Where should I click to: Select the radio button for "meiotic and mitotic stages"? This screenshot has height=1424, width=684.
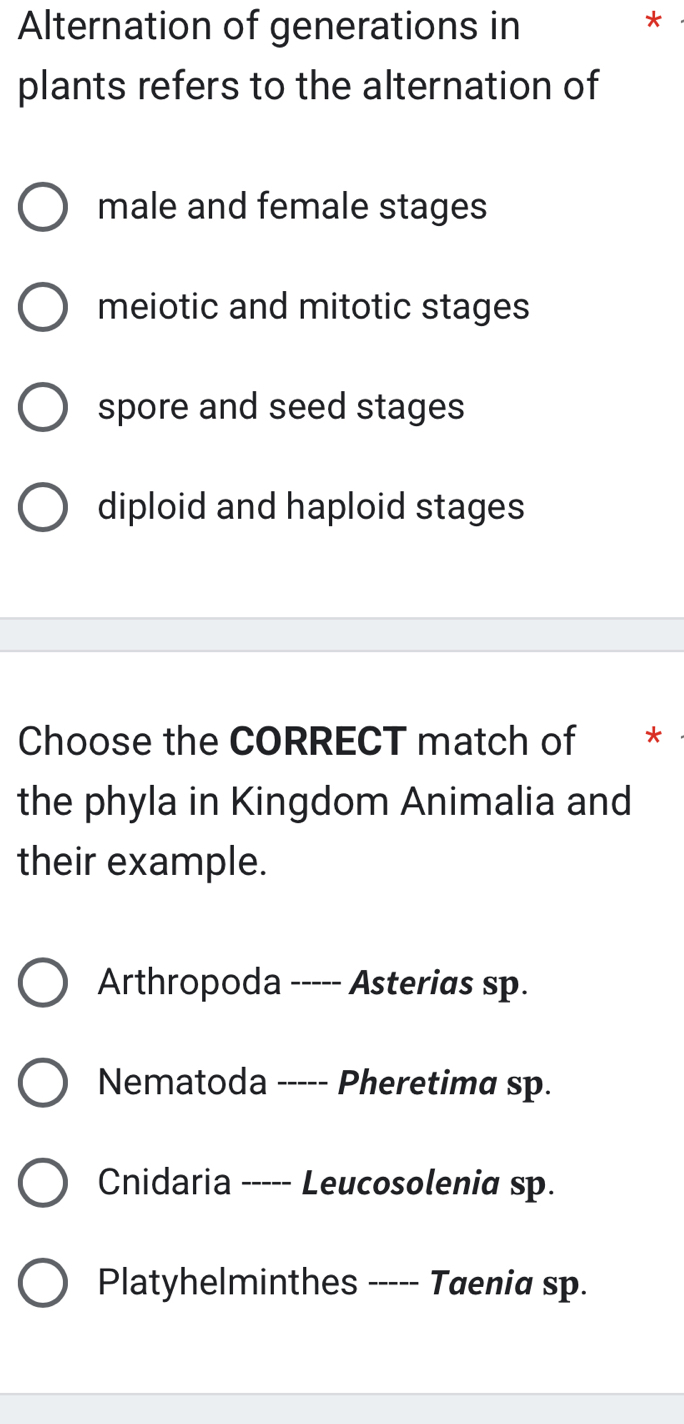coord(42,307)
